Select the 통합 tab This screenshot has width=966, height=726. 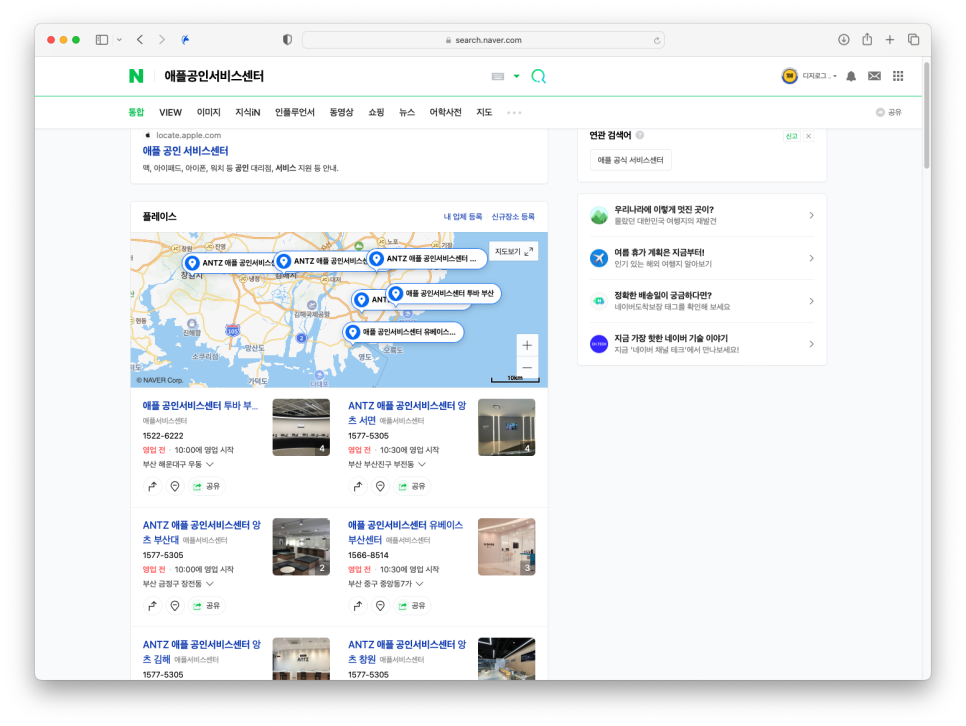[x=136, y=112]
